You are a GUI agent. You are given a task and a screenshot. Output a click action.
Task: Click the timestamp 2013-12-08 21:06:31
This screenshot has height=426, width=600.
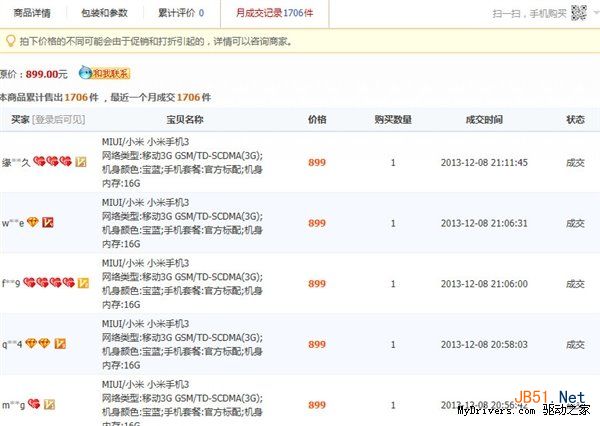[484, 223]
